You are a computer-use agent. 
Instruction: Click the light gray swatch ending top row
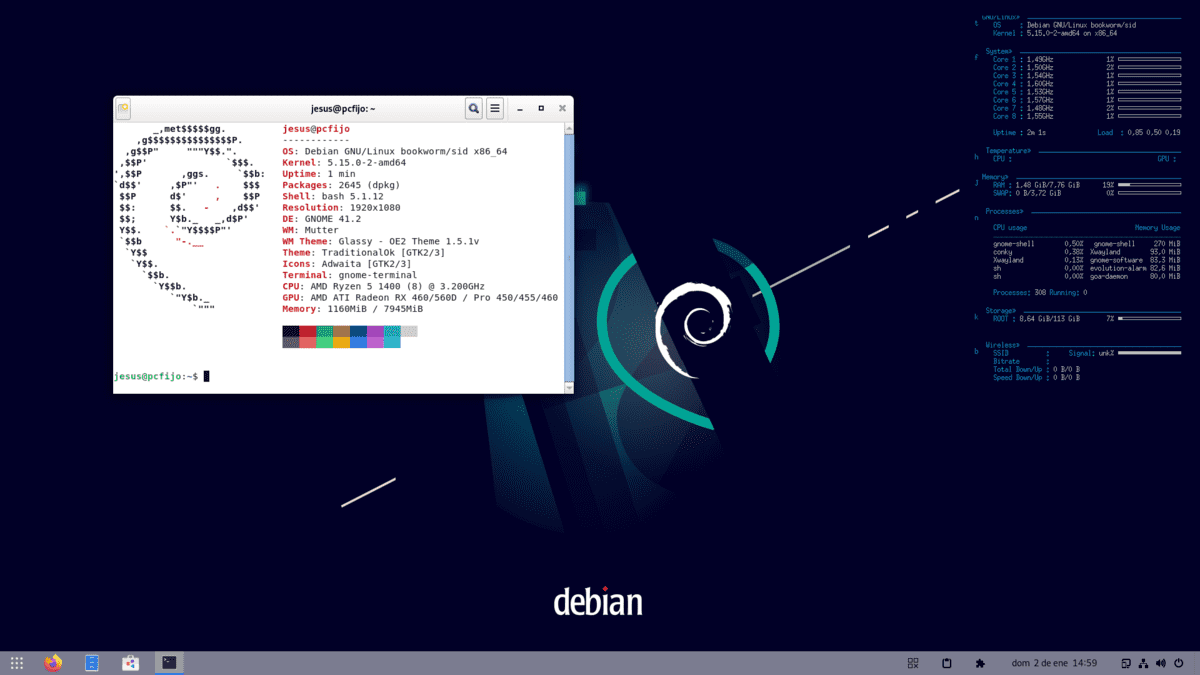pyautogui.click(x=409, y=331)
